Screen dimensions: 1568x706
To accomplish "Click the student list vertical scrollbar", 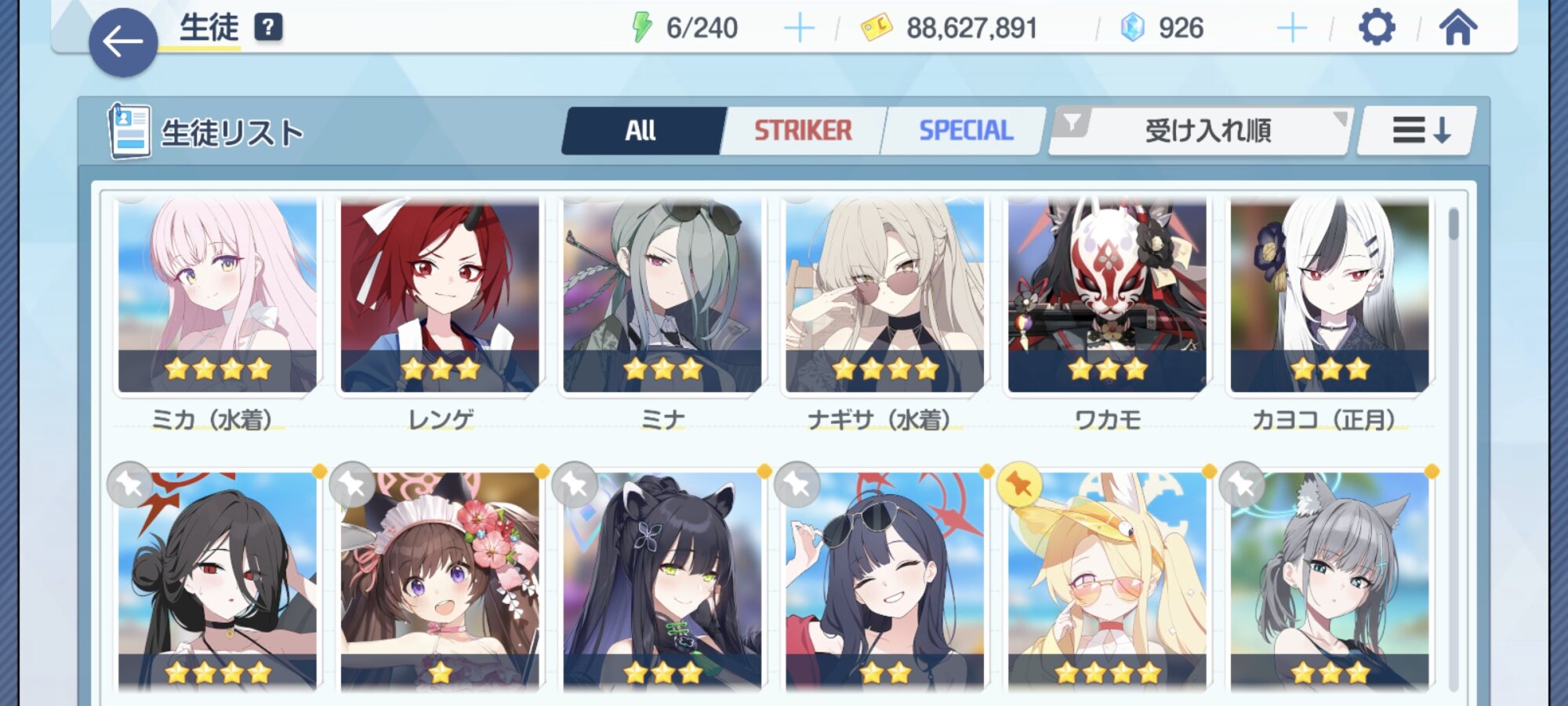I will pyautogui.click(x=1454, y=447).
